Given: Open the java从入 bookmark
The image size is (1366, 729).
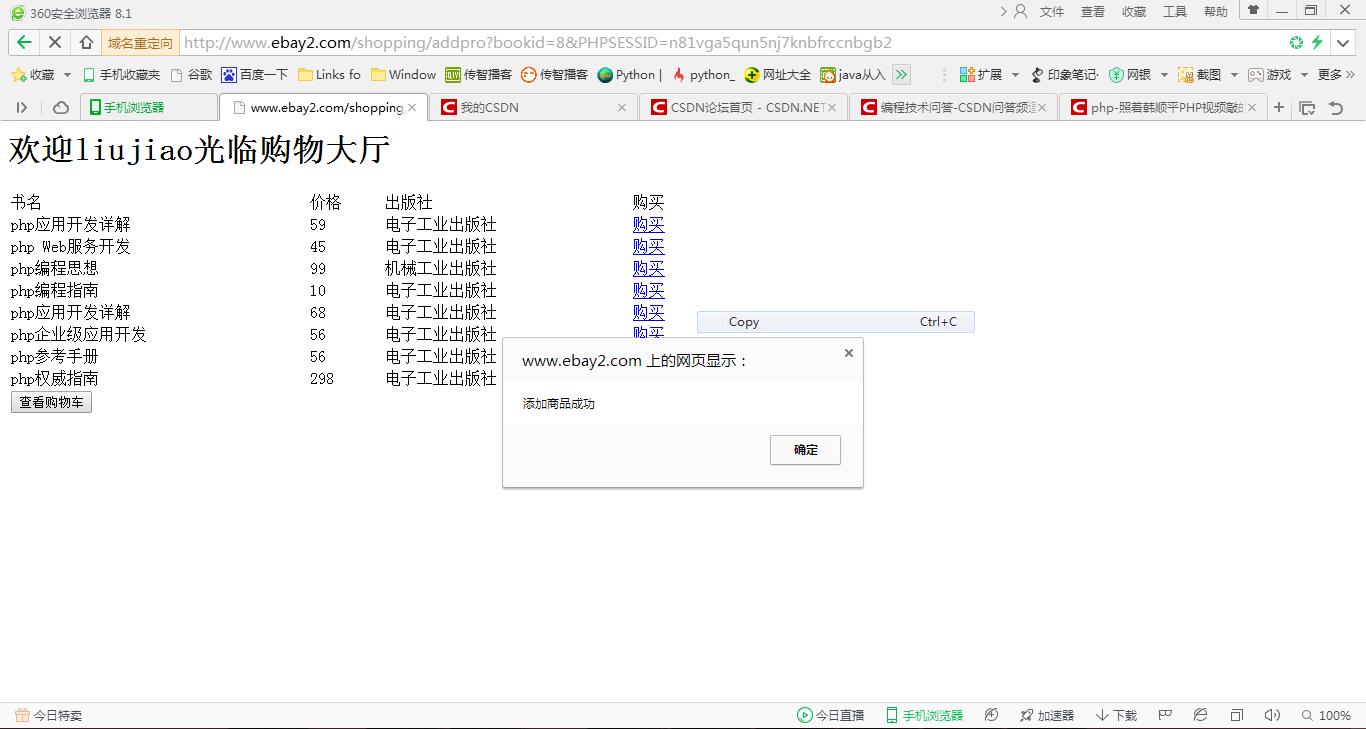Looking at the screenshot, I should coord(853,75).
